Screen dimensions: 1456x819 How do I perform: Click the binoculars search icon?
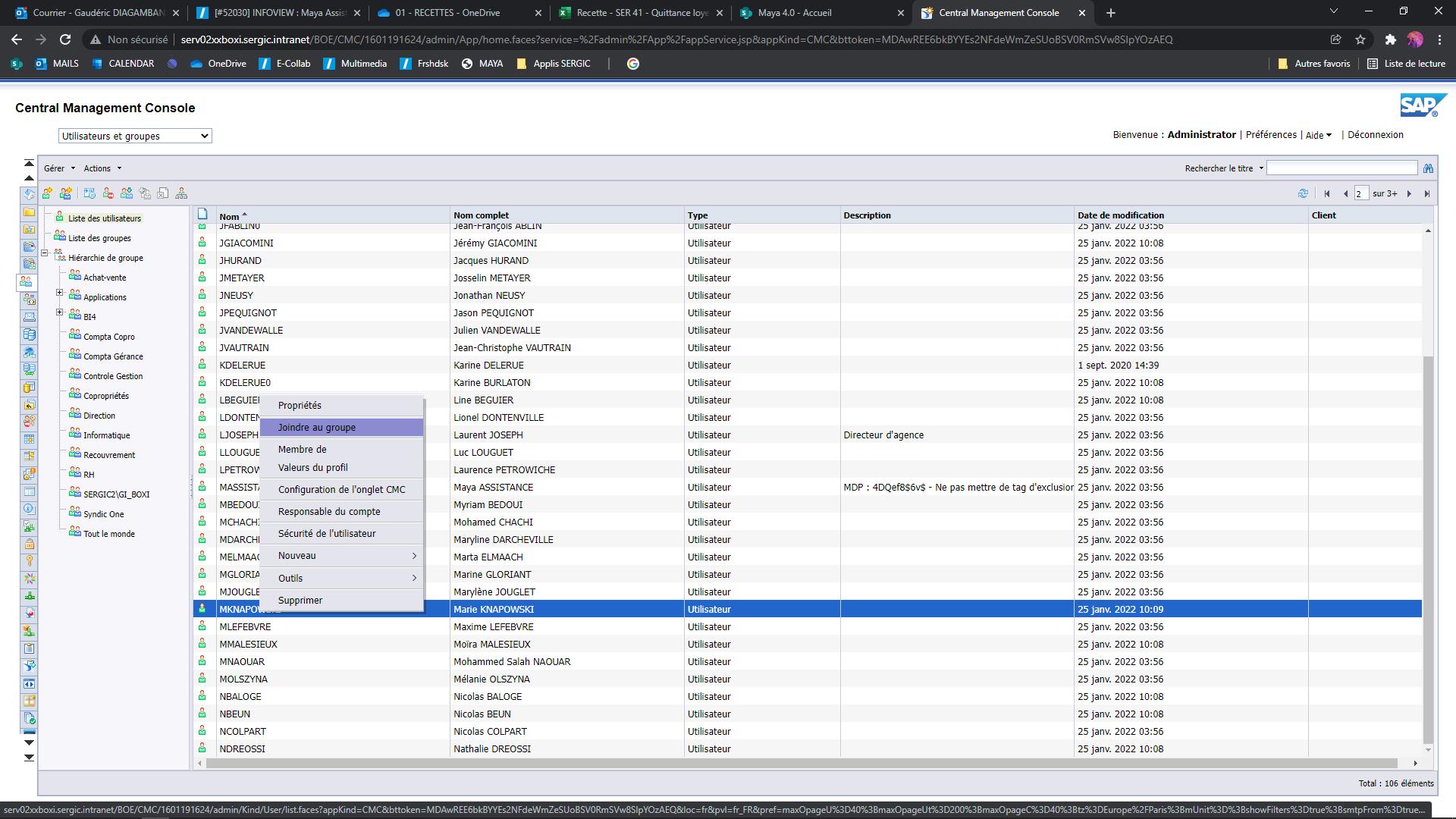click(1428, 168)
